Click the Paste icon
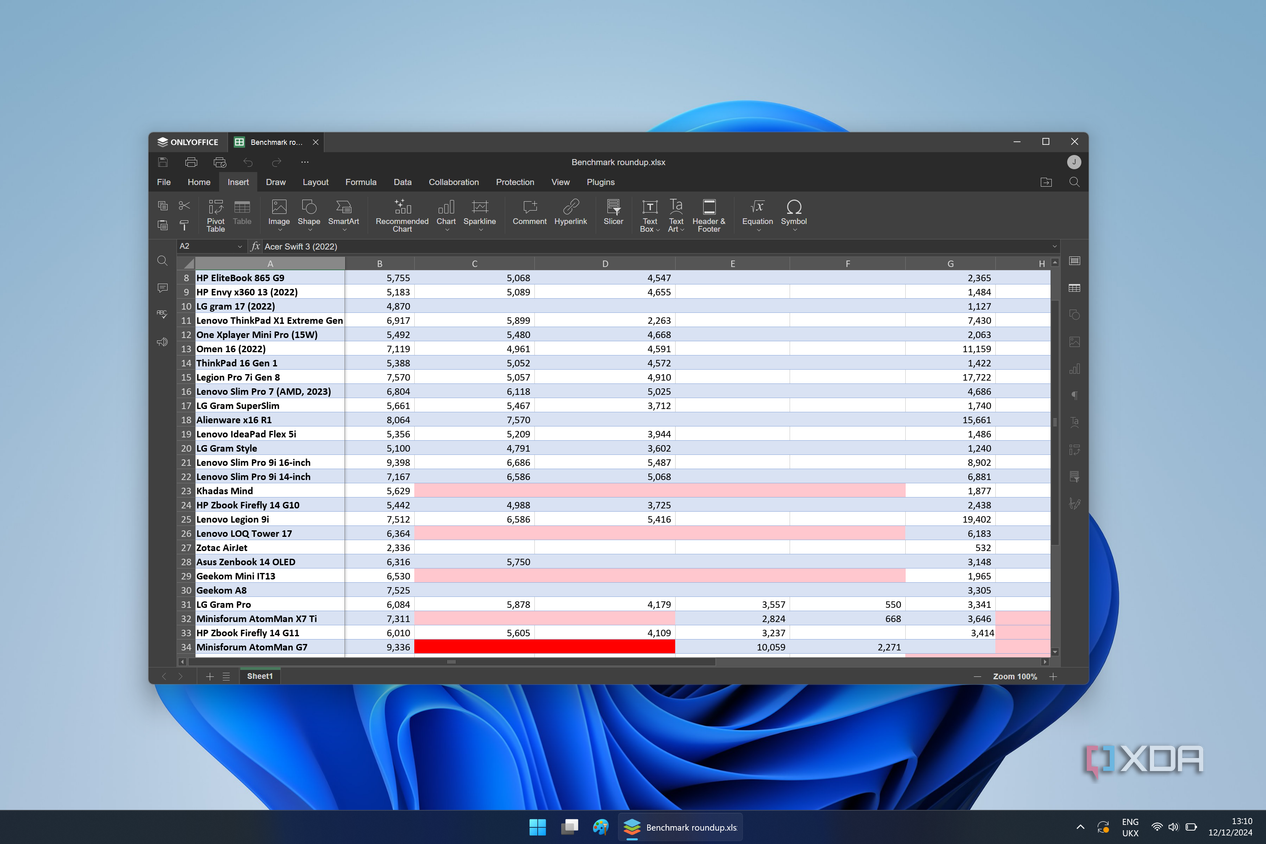Viewport: 1266px width, 844px height. [163, 226]
